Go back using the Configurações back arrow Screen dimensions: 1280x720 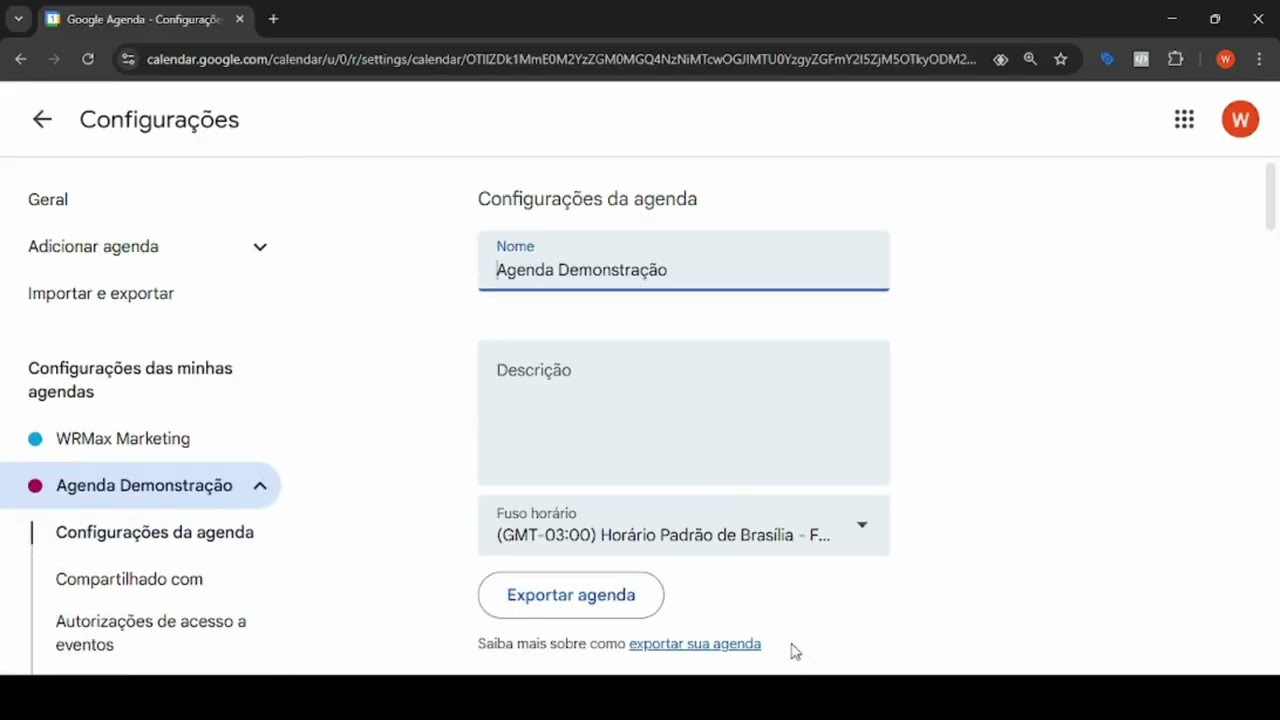(x=41, y=119)
